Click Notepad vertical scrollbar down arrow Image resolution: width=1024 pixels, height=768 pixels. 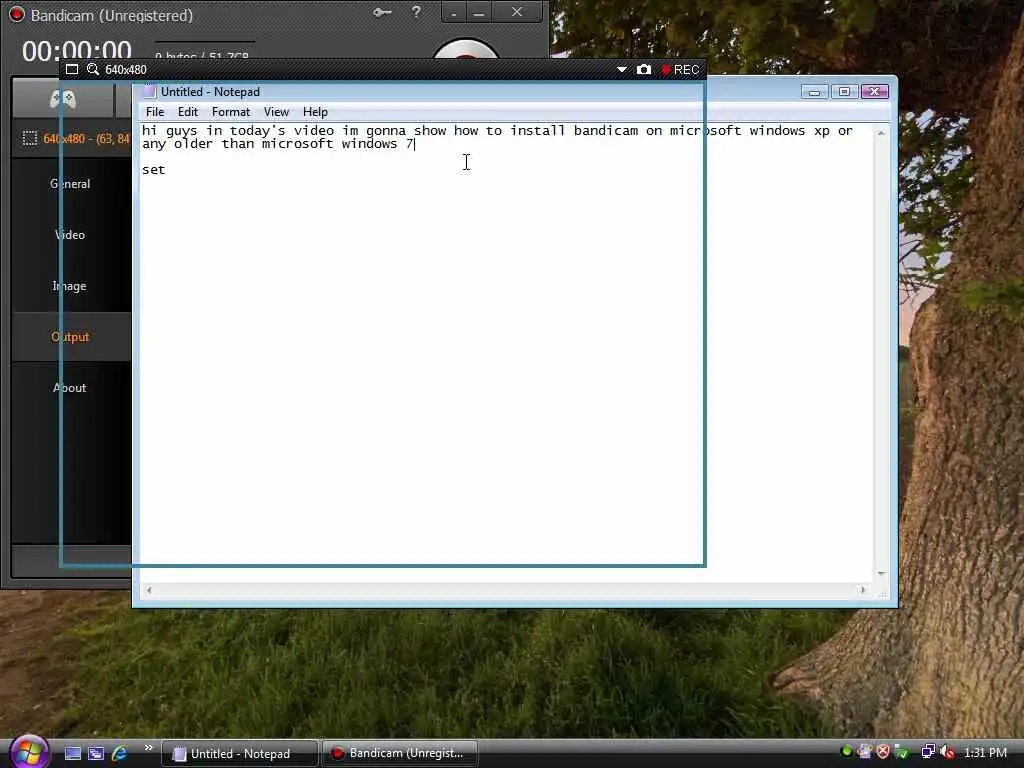point(882,573)
